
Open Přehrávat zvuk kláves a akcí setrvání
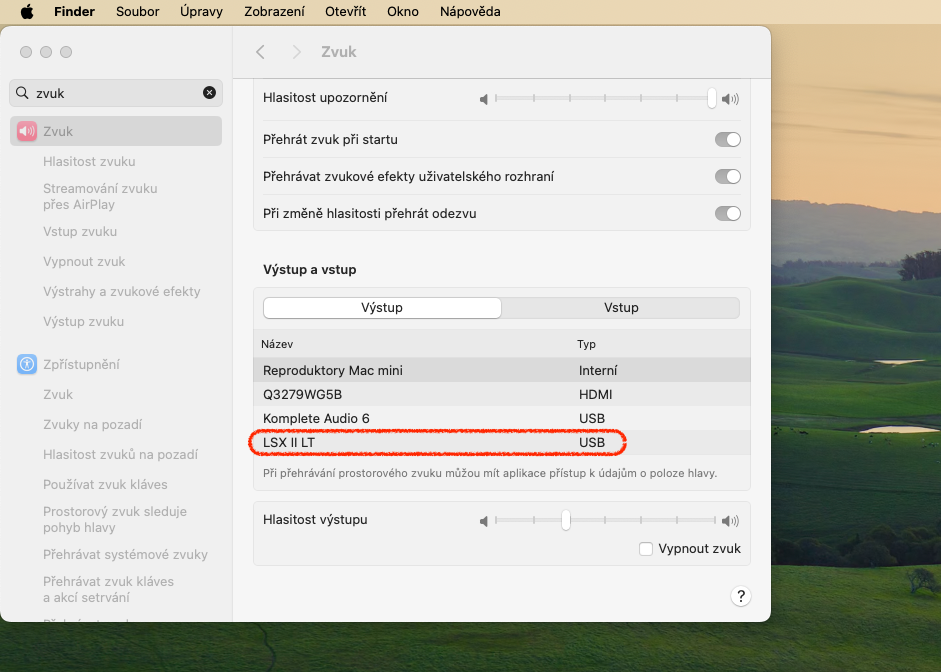point(108,589)
